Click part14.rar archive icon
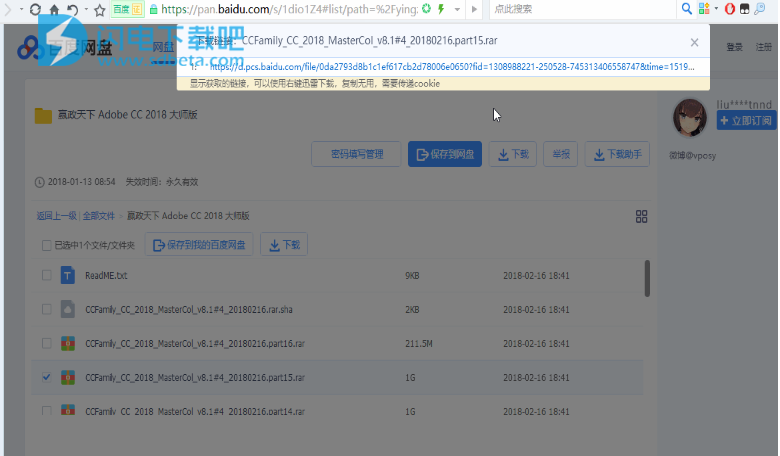This screenshot has width=780, height=456. pyautogui.click(x=68, y=410)
